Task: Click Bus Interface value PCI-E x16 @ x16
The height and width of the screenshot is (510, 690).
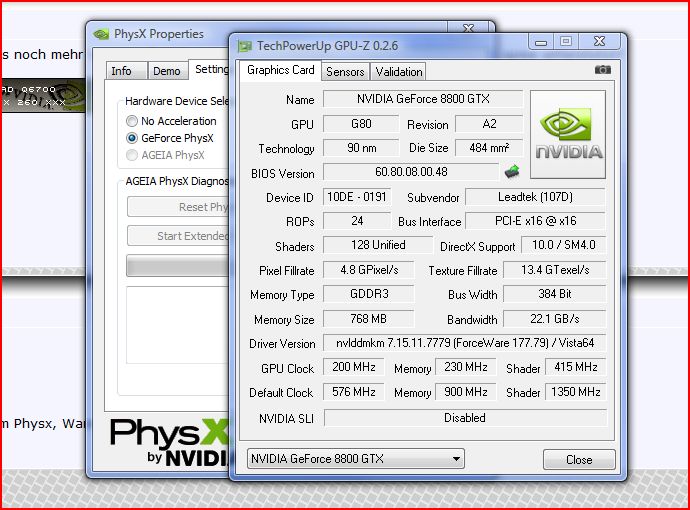Action: click(535, 221)
